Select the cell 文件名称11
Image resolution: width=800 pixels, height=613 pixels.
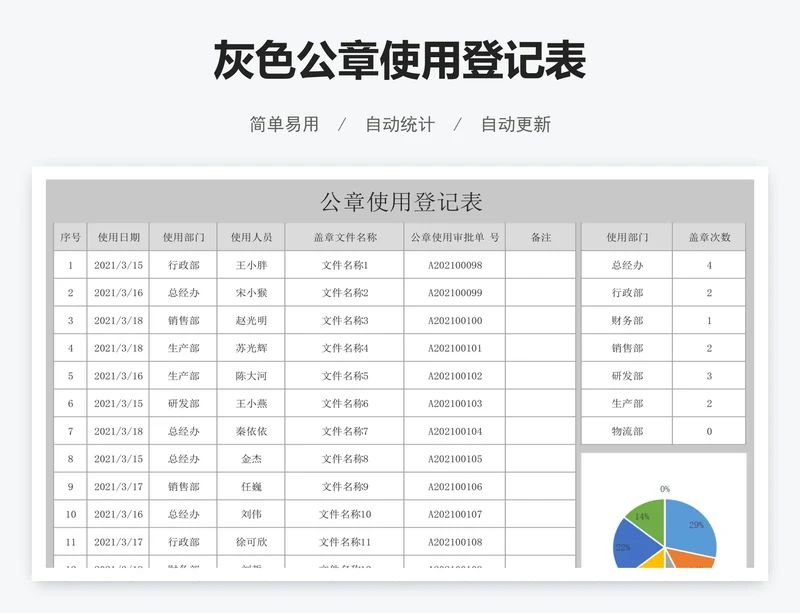[x=345, y=542]
